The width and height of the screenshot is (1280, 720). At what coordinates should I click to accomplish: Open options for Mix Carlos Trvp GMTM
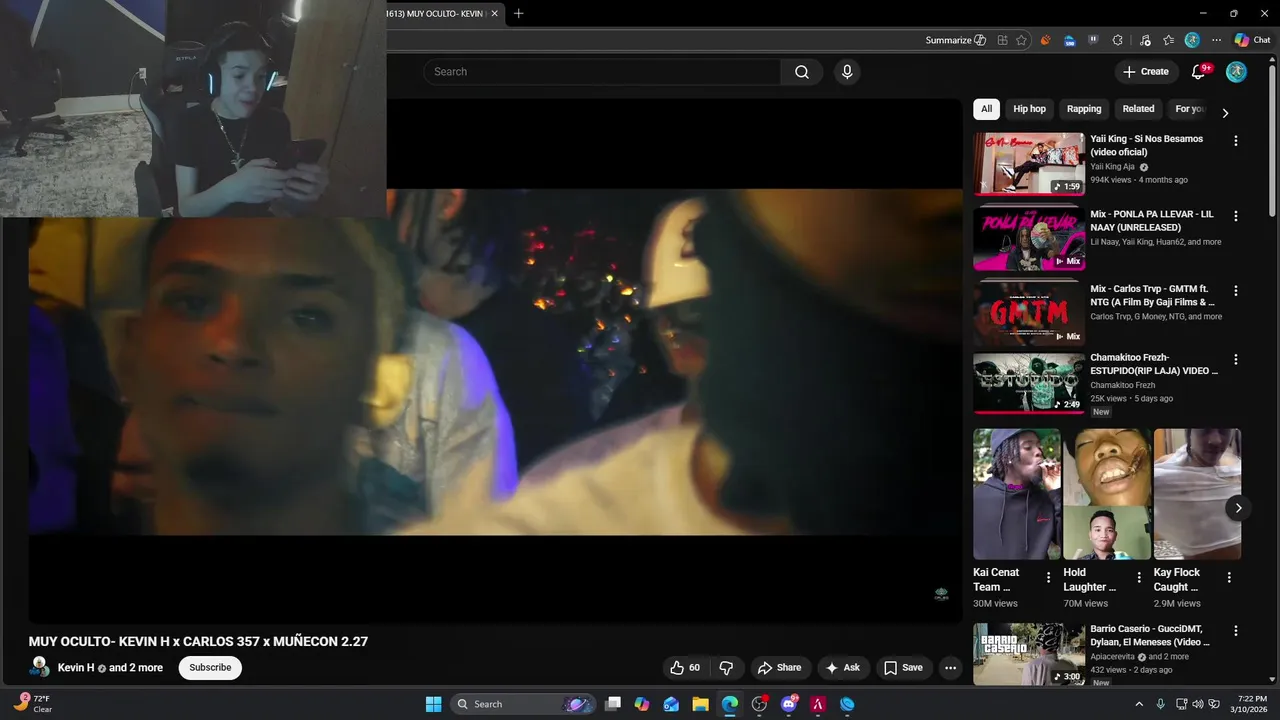click(1235, 291)
